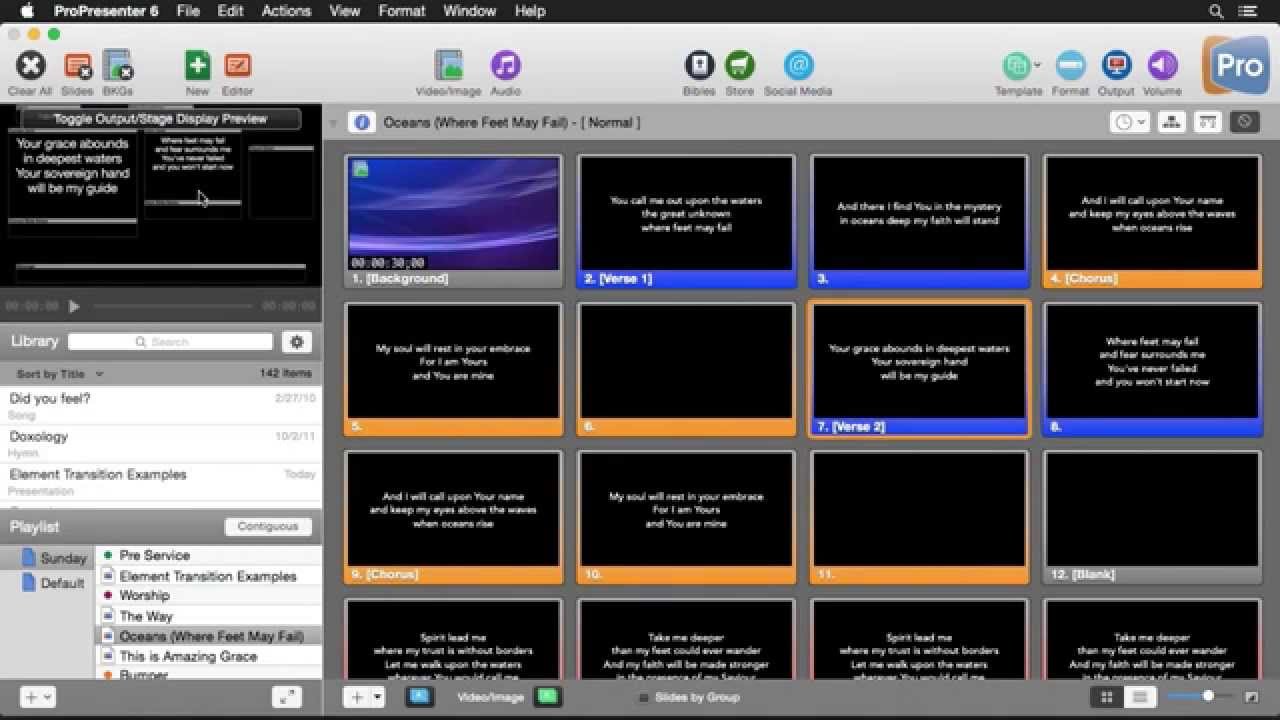Viewport: 1280px width, 720px height.
Task: Open the Store icon
Action: tap(739, 66)
